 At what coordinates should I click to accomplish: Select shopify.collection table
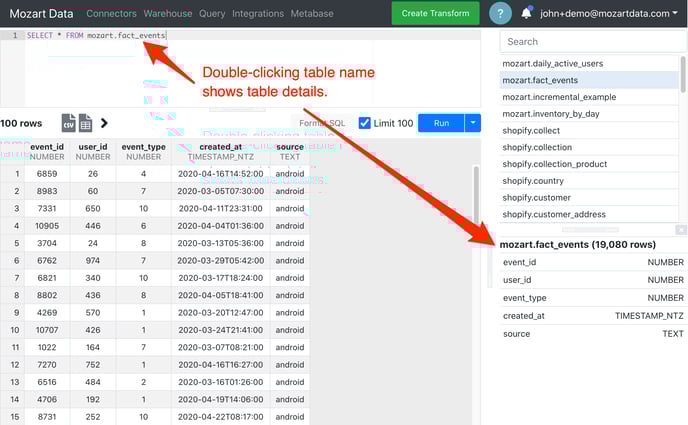(589, 147)
